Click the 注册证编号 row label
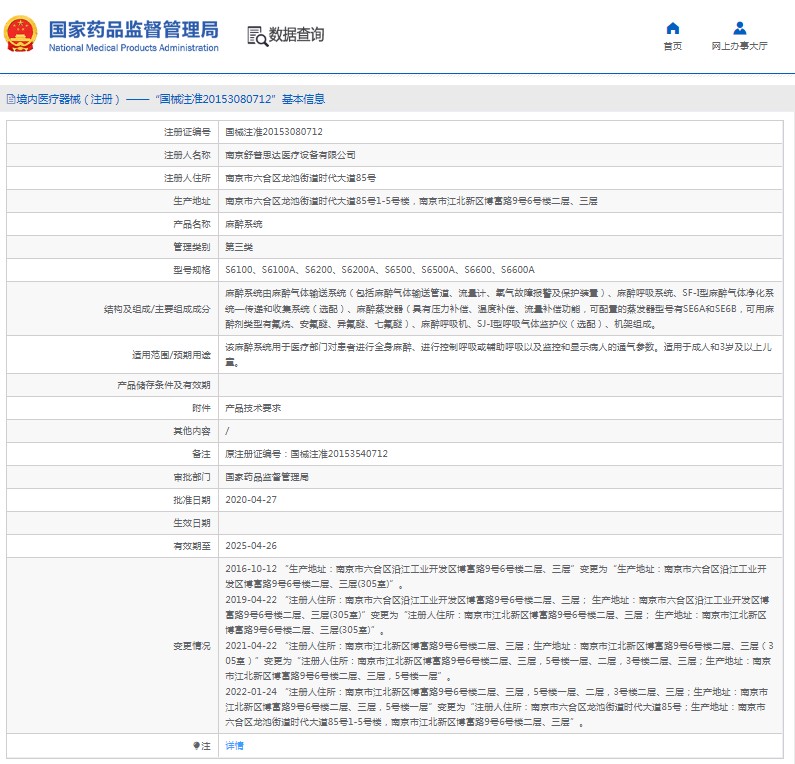This screenshot has height=764, width=795. tap(187, 132)
